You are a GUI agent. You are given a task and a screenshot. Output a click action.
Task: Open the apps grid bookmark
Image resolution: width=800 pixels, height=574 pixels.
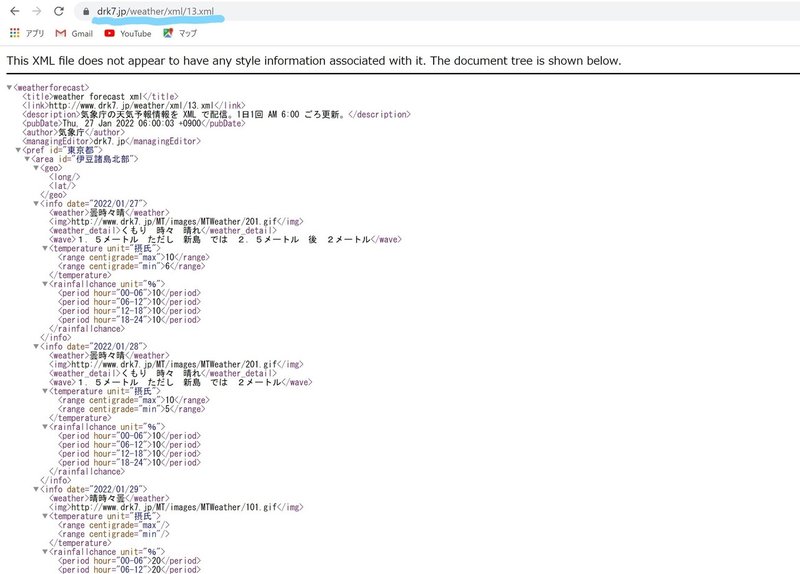27,33
